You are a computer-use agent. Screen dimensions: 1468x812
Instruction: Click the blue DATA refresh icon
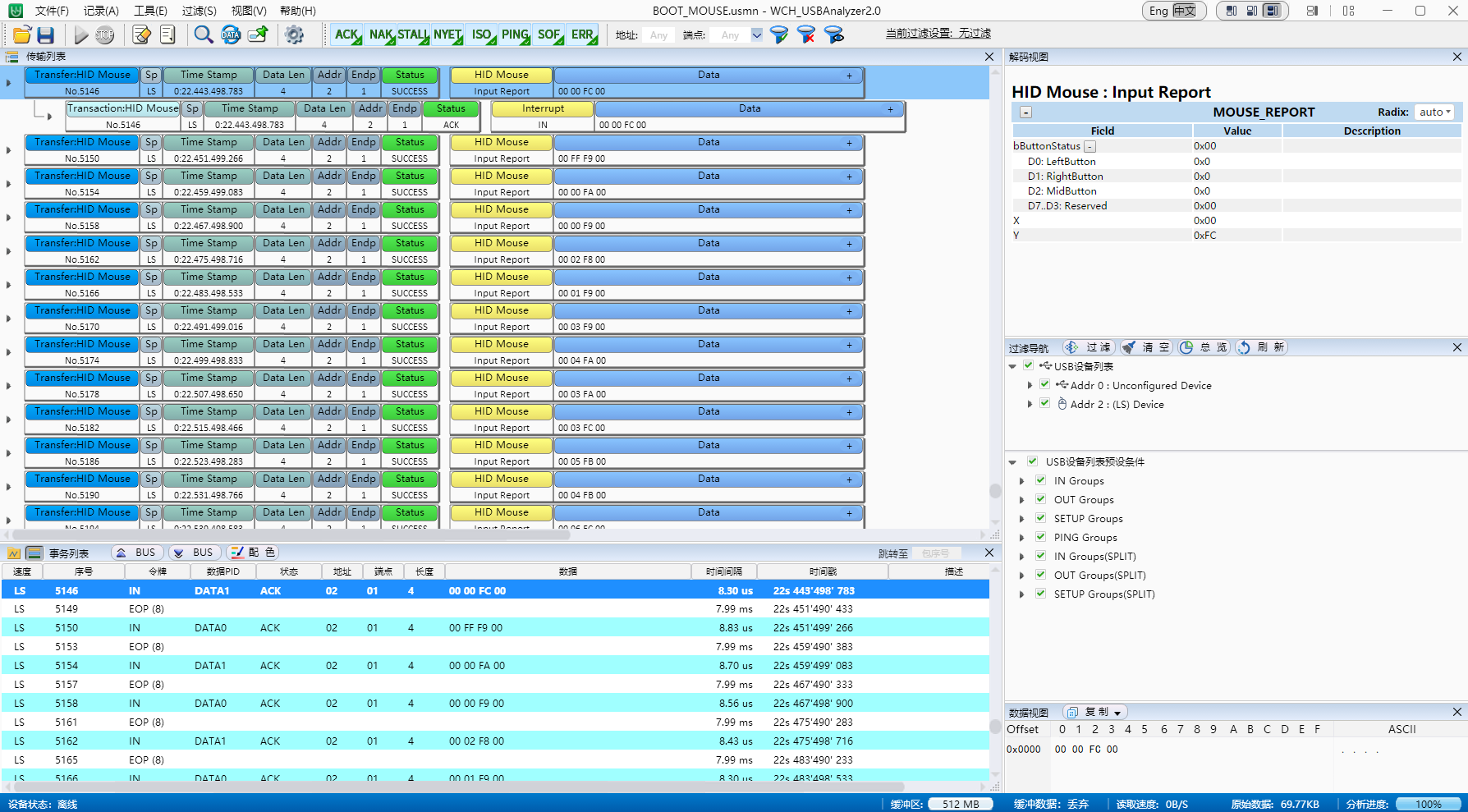(231, 34)
